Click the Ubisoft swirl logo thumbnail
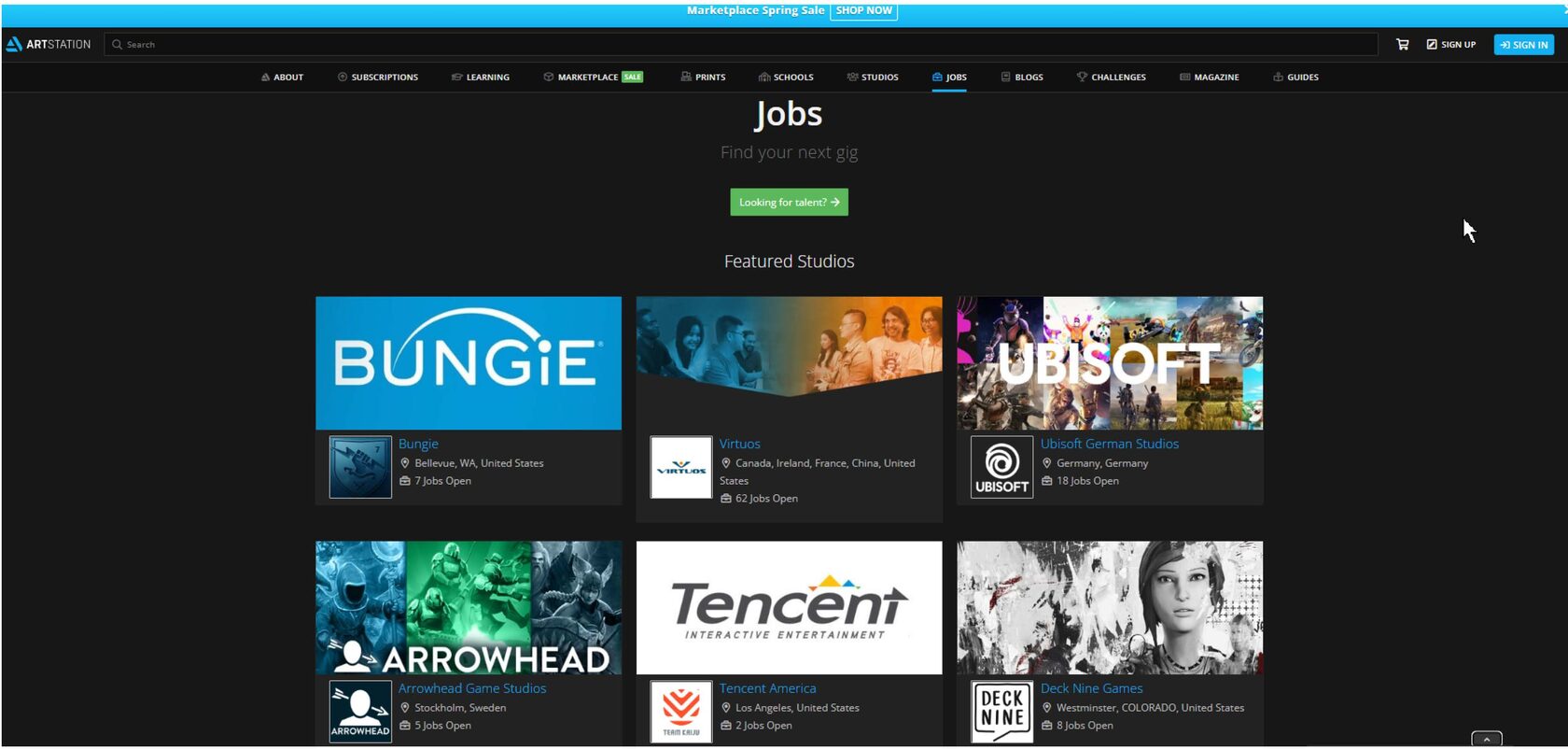 pyautogui.click(x=1001, y=467)
